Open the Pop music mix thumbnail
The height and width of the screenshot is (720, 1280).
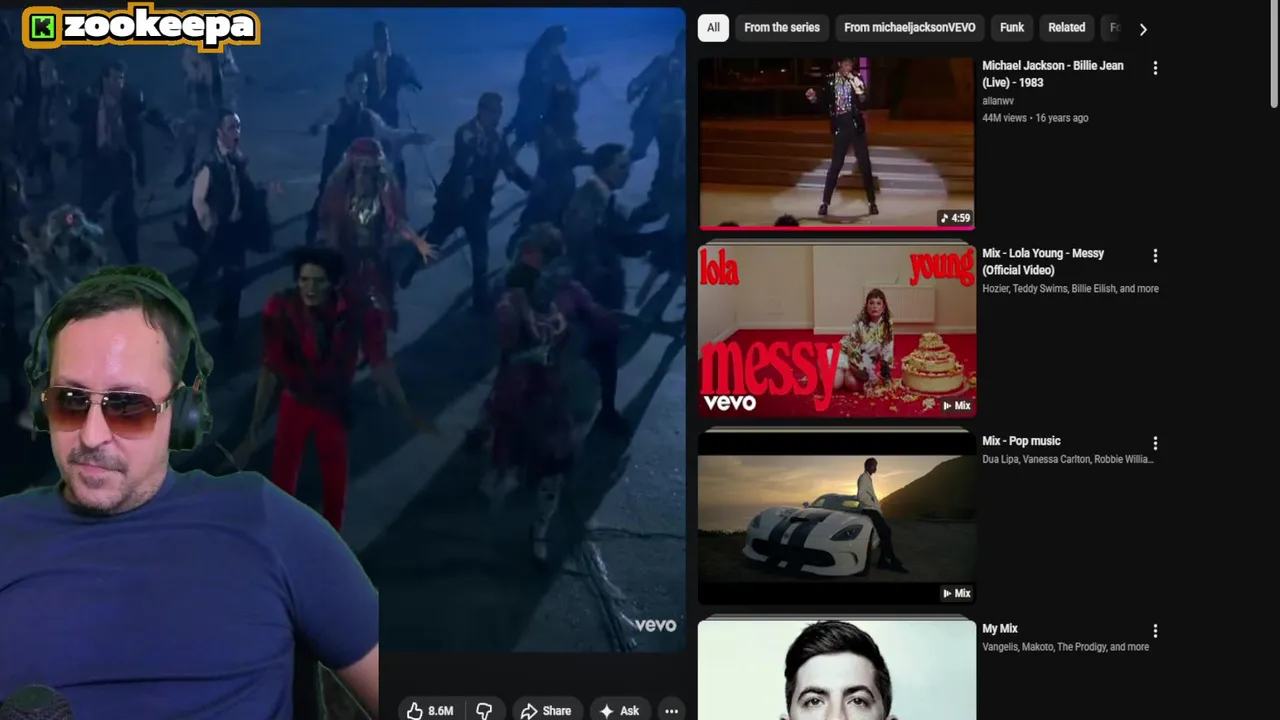(x=837, y=517)
